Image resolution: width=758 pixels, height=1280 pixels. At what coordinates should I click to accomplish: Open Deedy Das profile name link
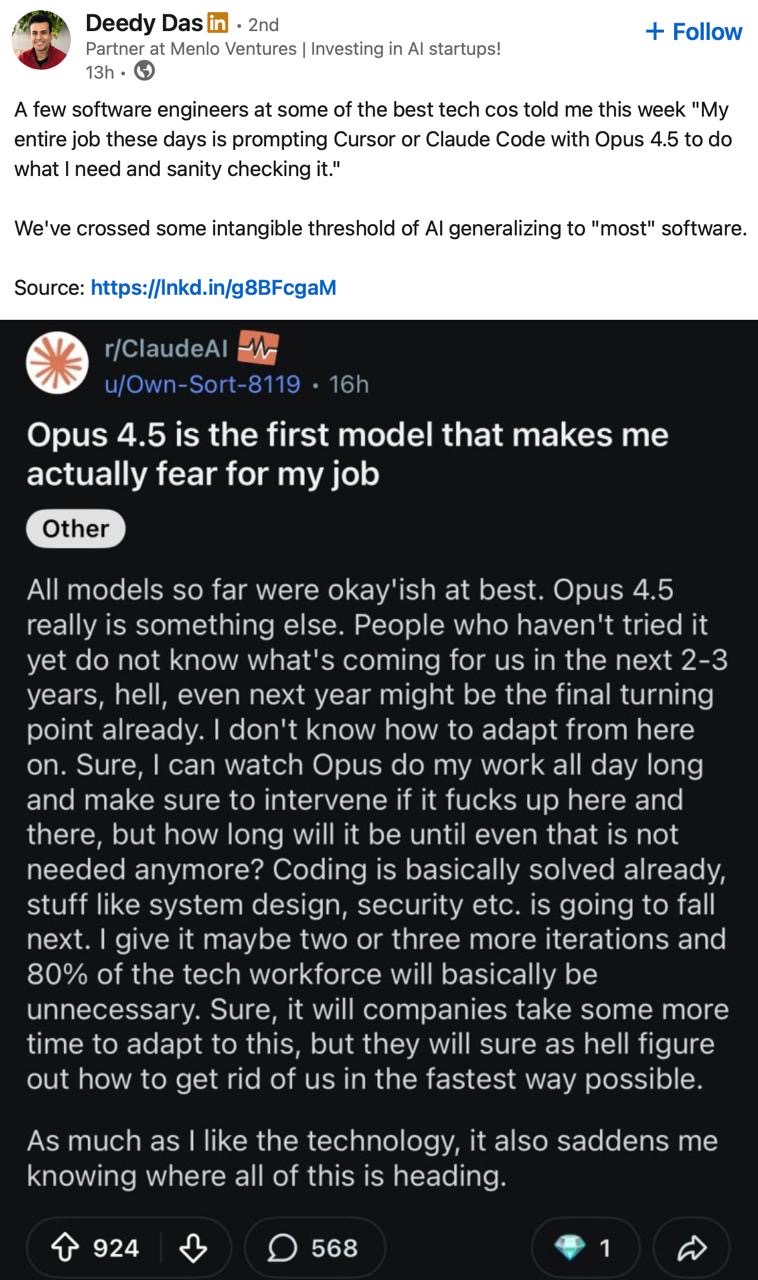(x=144, y=23)
